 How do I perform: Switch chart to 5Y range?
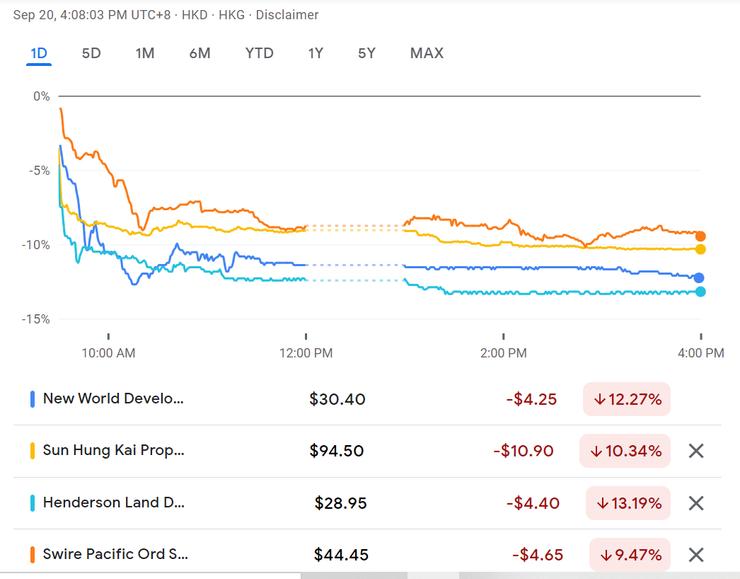click(x=367, y=53)
